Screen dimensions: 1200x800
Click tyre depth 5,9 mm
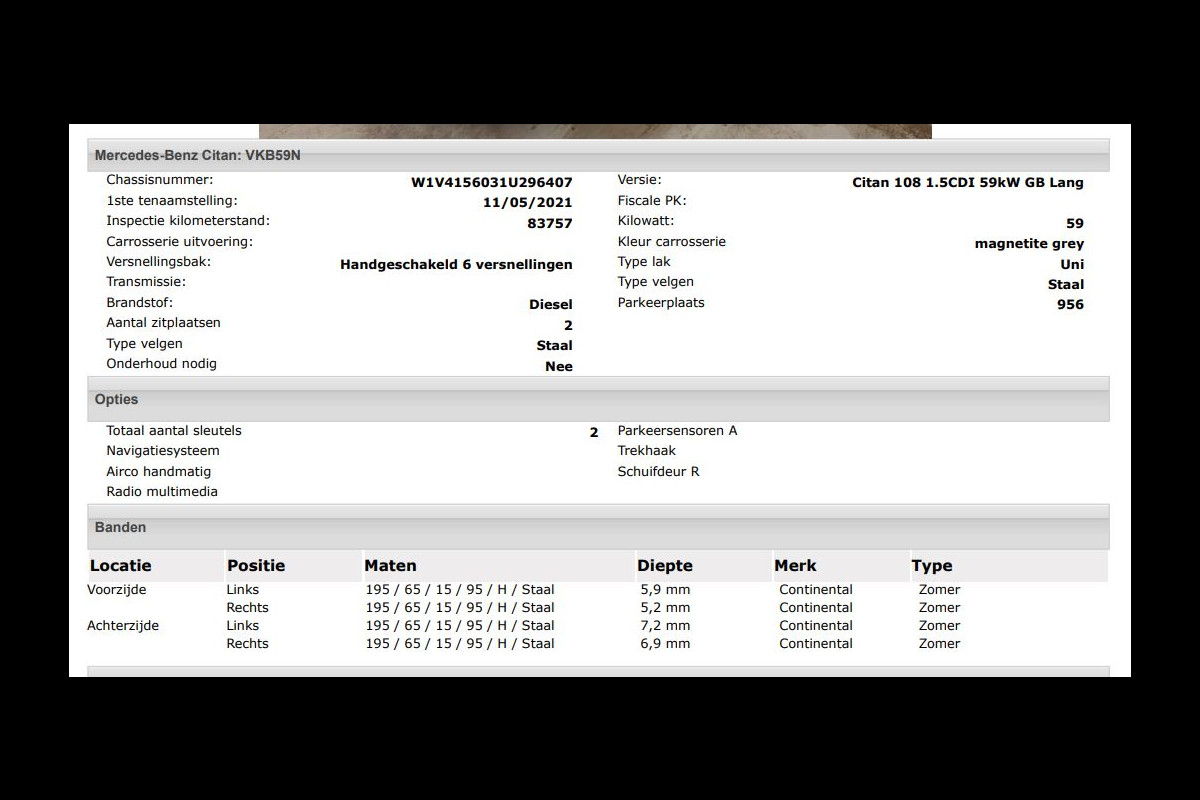point(665,590)
